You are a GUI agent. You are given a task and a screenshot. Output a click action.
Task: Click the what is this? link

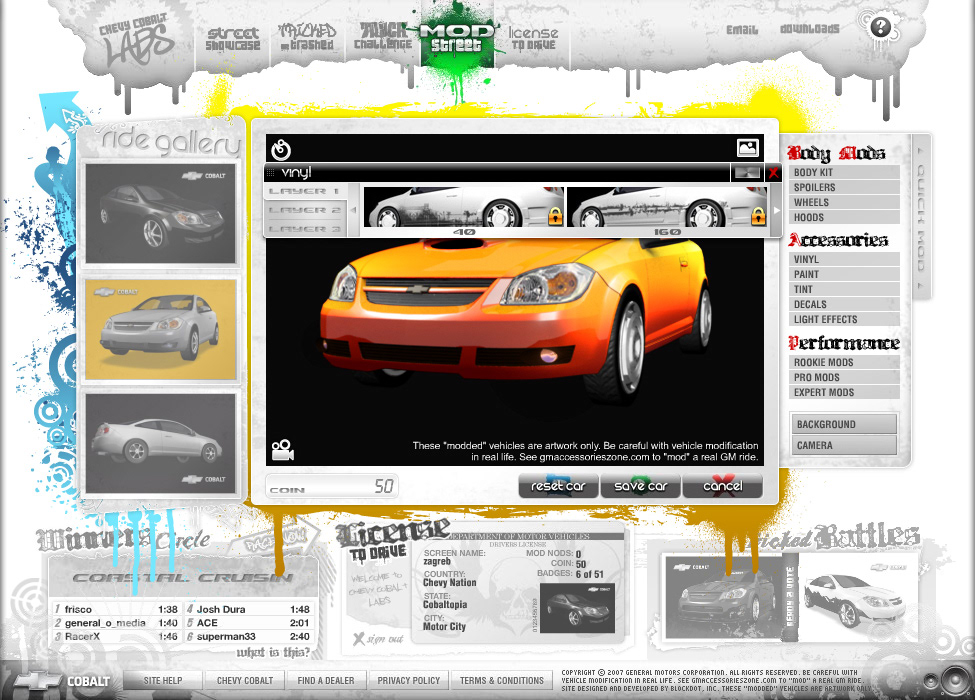[272, 652]
